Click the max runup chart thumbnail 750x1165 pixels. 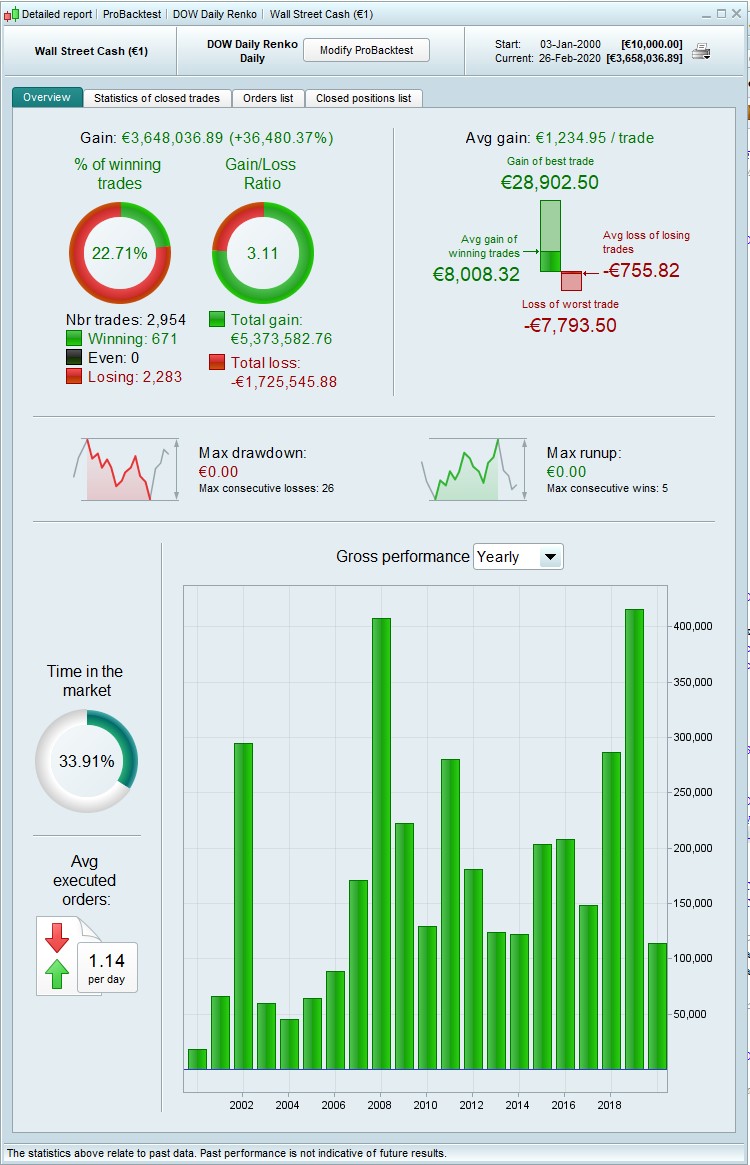pyautogui.click(x=474, y=470)
